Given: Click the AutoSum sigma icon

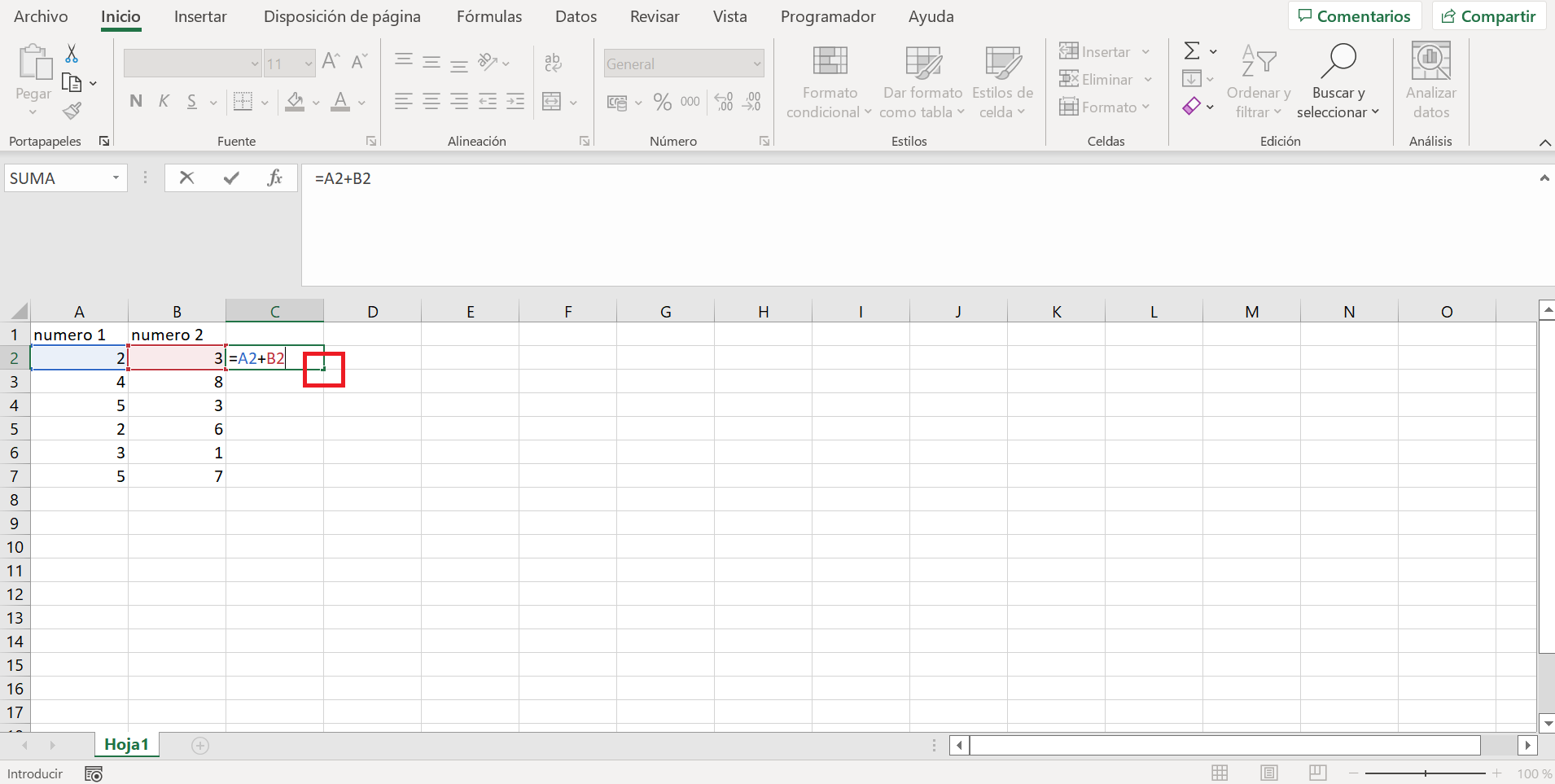Looking at the screenshot, I should pos(1192,51).
